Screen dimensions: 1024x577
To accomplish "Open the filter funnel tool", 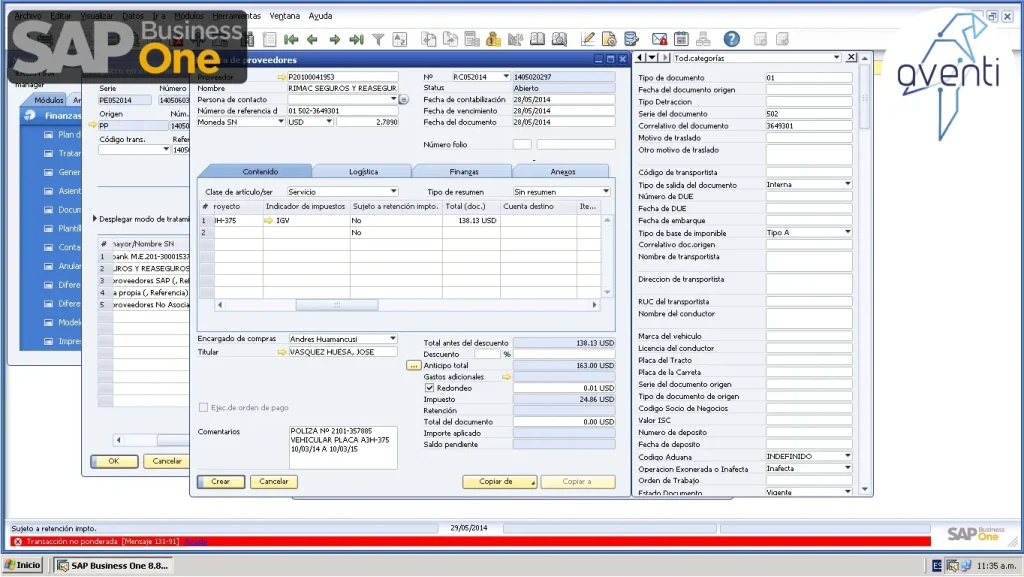I will click(x=378, y=40).
